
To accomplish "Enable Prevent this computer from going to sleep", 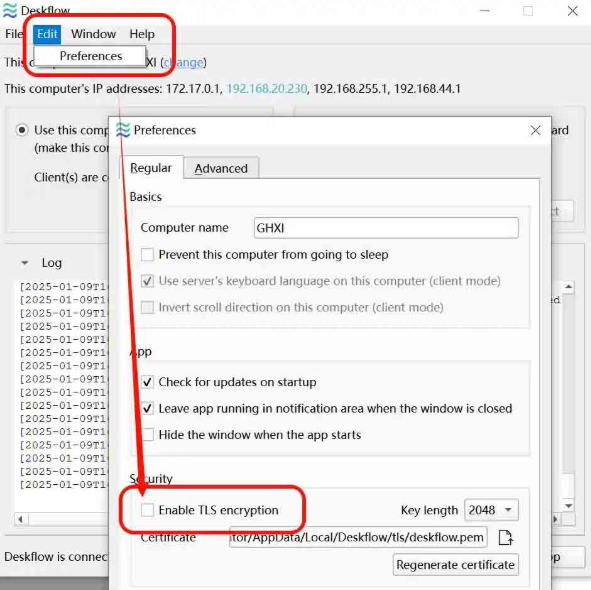I will (x=147, y=254).
